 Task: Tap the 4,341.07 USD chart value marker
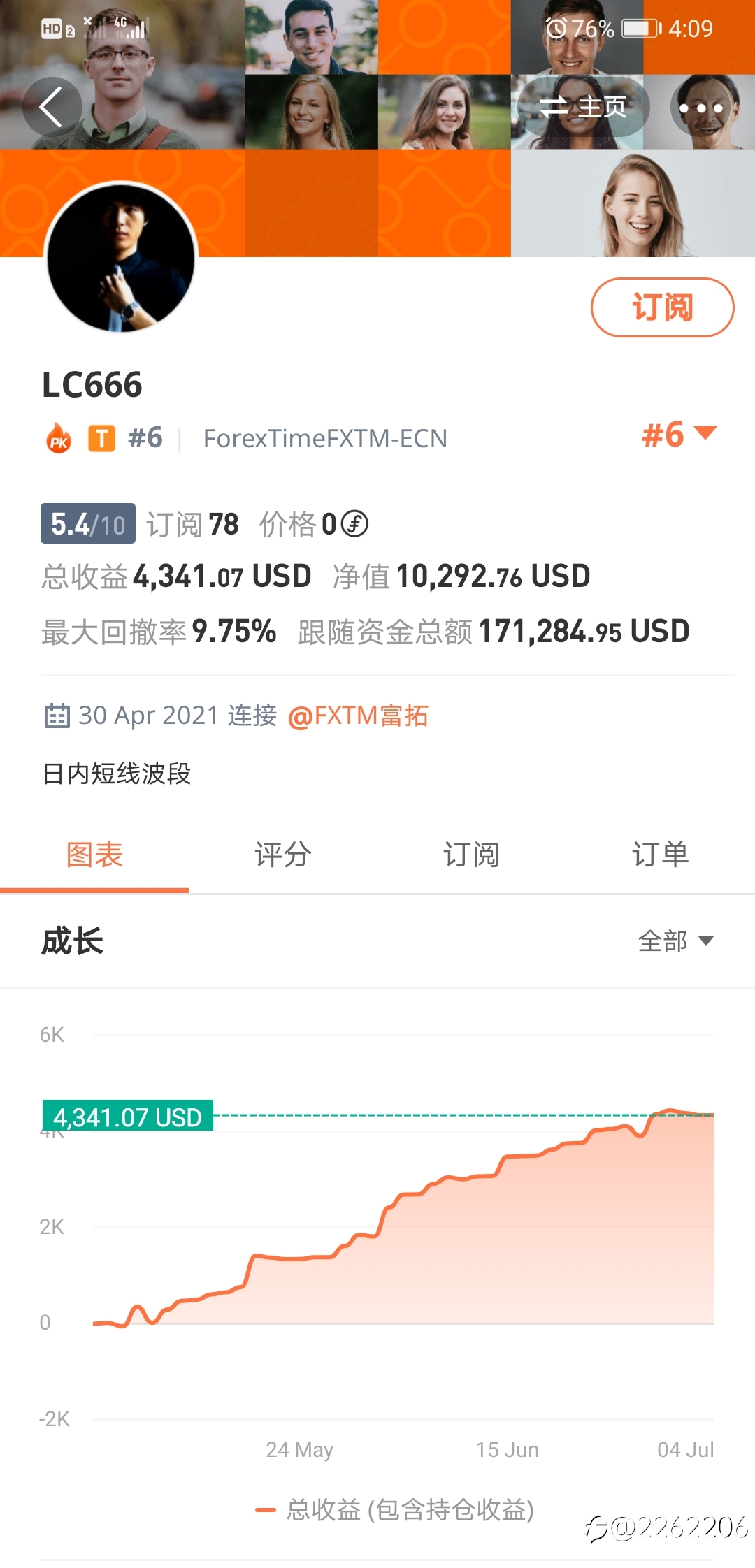[x=128, y=1116]
